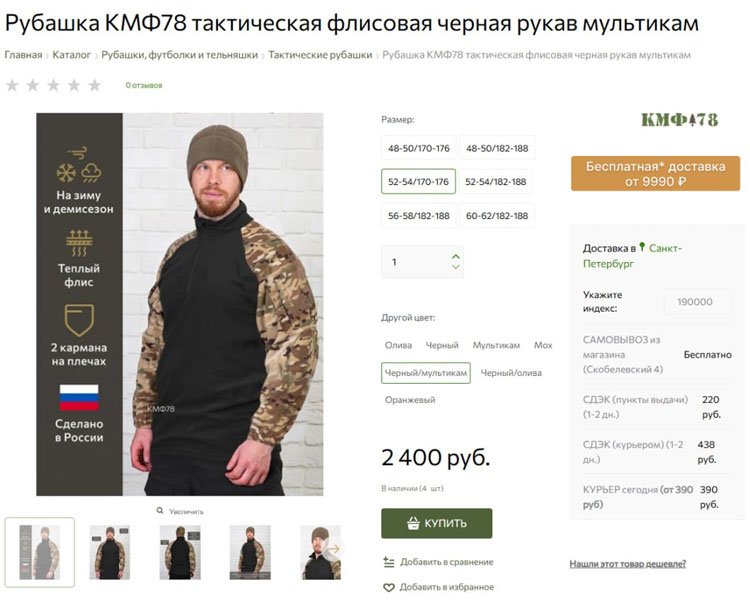This screenshot has height=609, width=750.
Task: Click the green КУПИТЬ button
Action: point(437,523)
